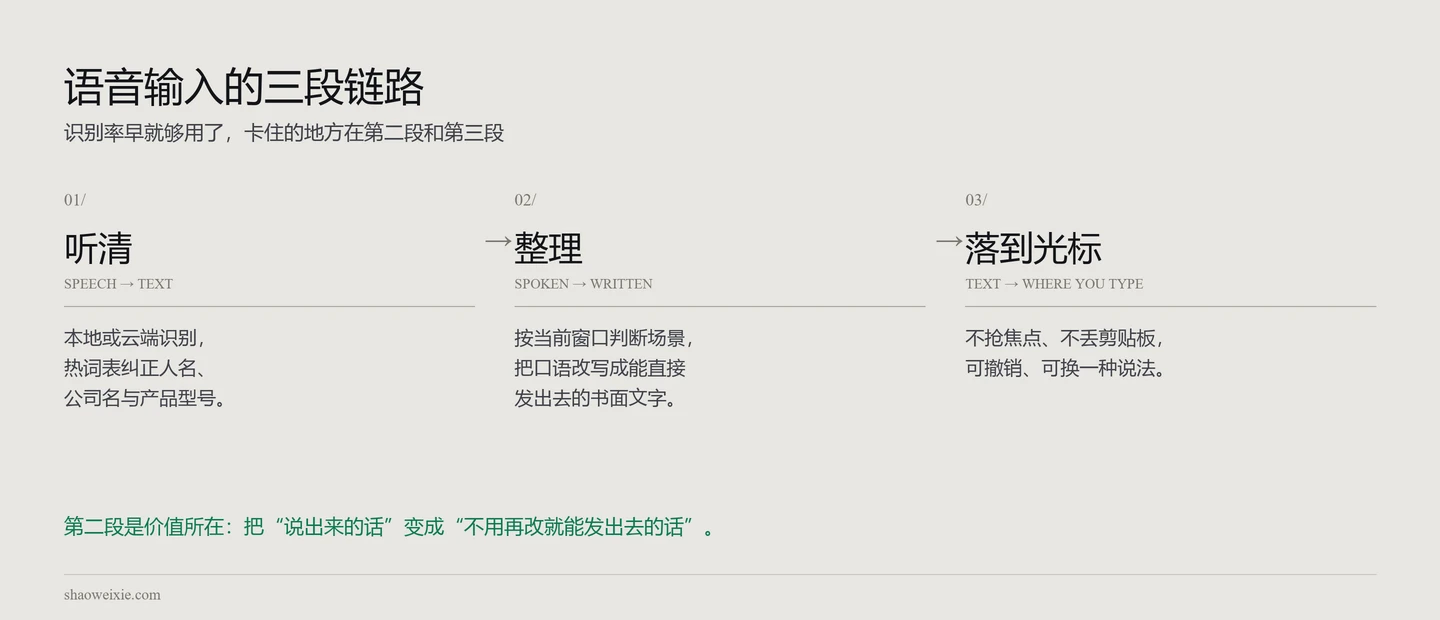Click the line 本地或云端识别，
The width and height of the screenshot is (1440, 620).
click(x=135, y=338)
